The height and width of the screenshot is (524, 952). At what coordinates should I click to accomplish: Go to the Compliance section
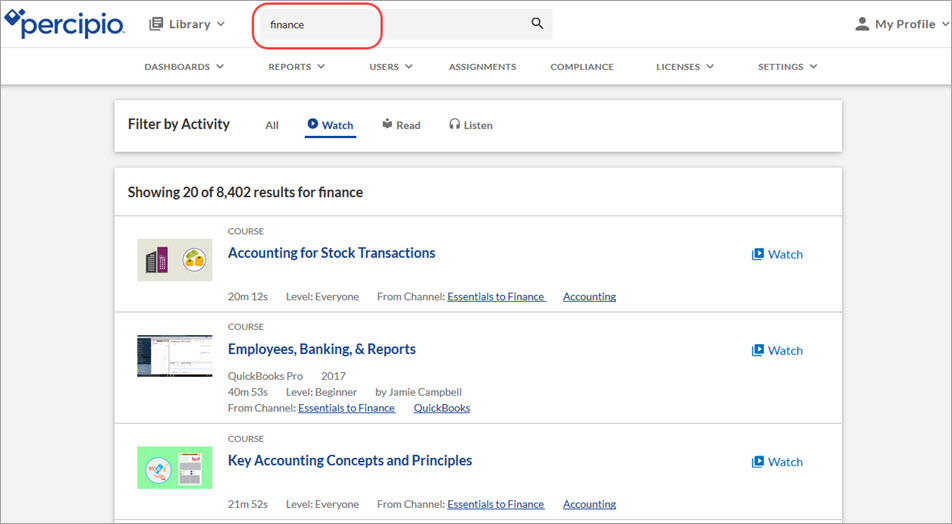582,67
